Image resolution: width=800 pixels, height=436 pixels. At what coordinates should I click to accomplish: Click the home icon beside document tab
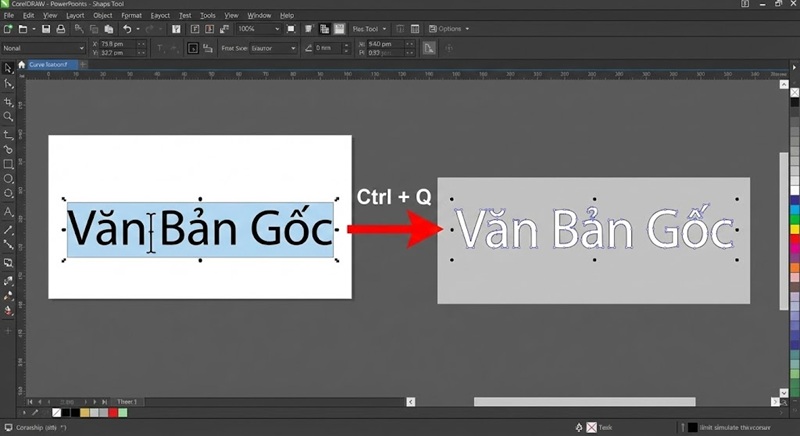[x=21, y=65]
